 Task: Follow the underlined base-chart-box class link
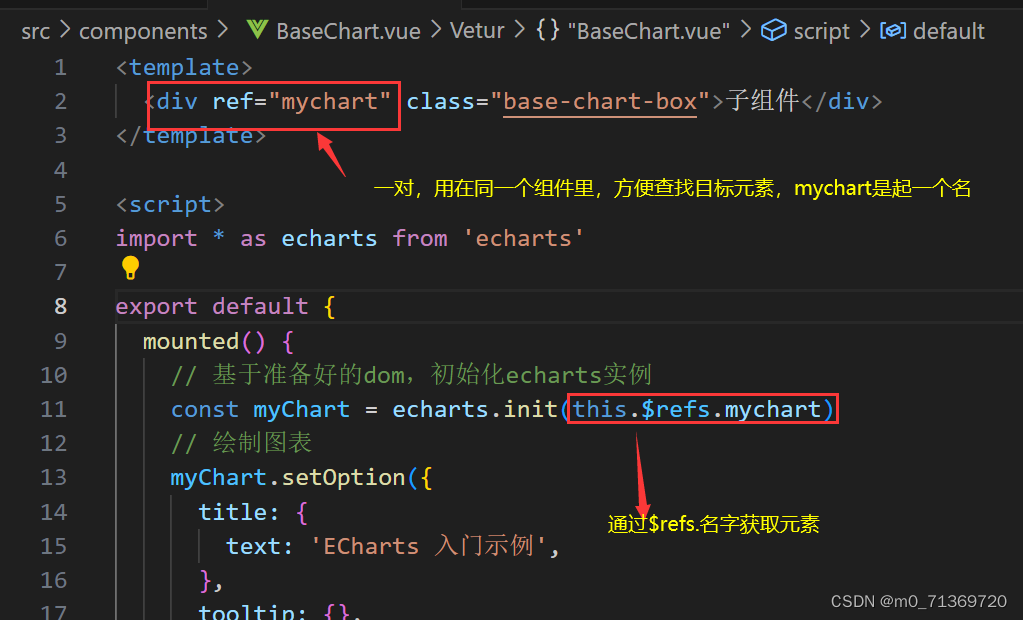[x=599, y=101]
